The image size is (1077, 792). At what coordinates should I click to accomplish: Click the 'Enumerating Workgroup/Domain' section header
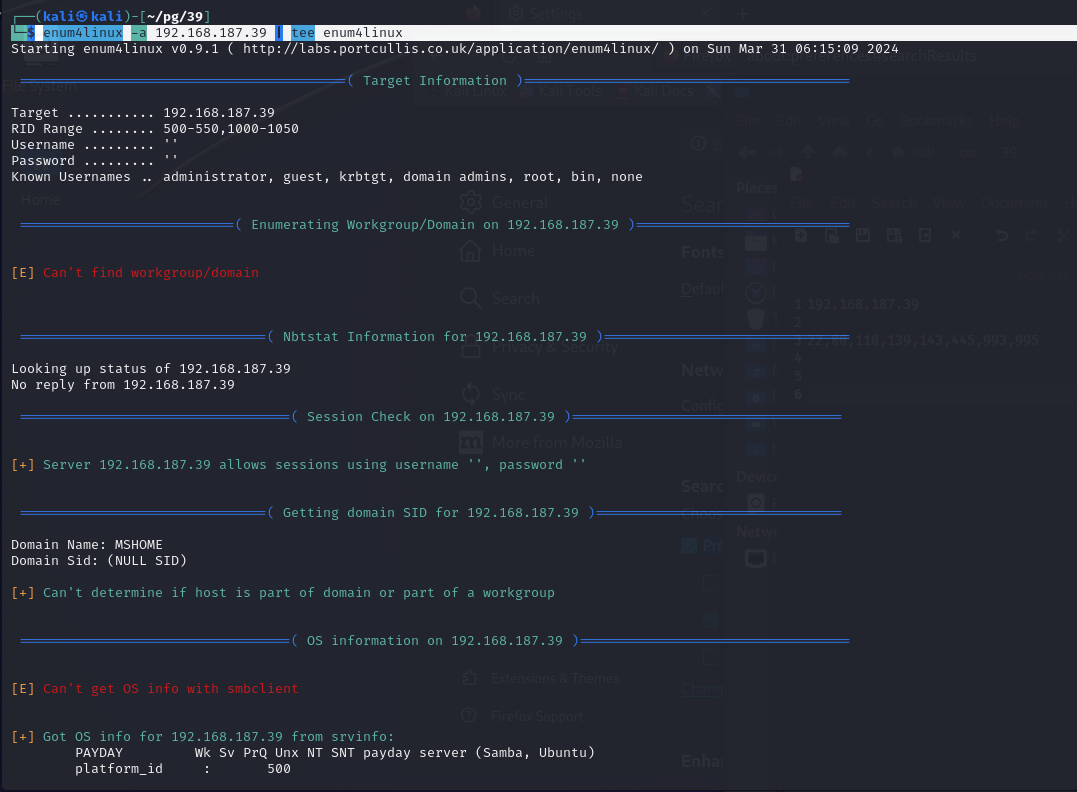[435, 225]
